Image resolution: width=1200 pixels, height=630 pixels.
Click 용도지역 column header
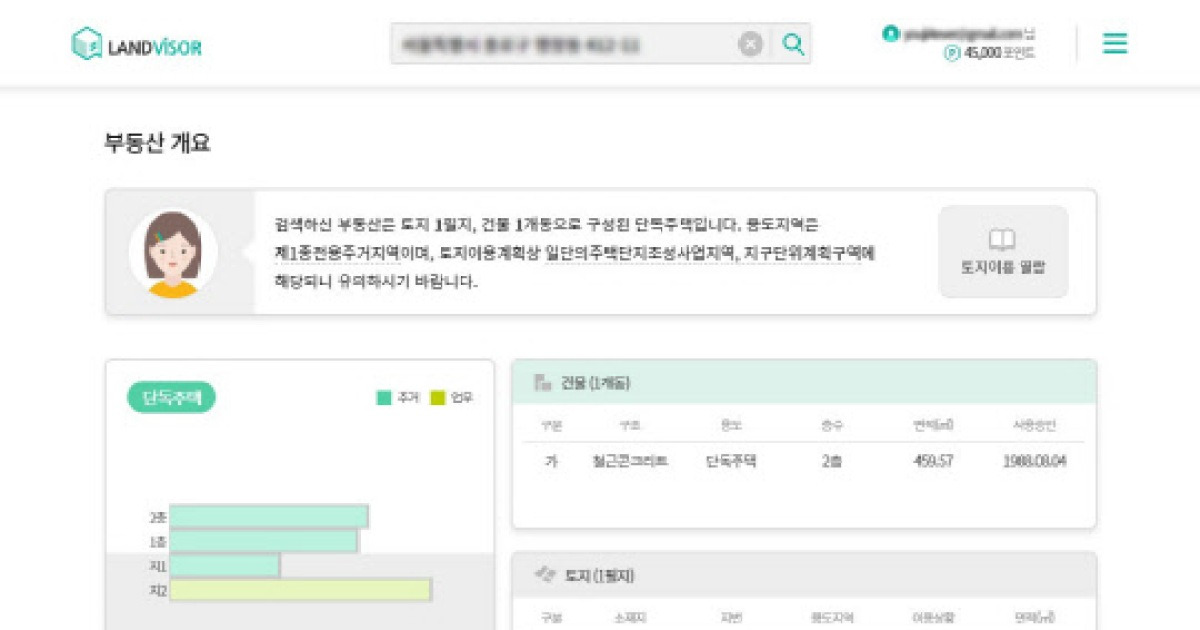(x=832, y=618)
